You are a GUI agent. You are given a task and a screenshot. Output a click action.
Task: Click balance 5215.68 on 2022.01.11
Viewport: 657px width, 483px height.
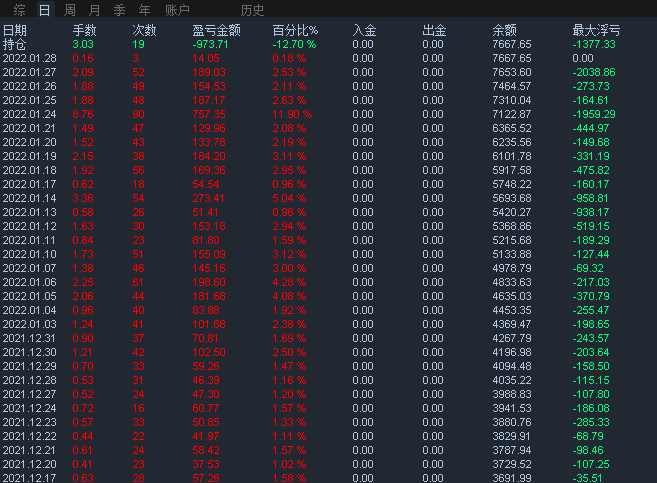[x=512, y=240]
